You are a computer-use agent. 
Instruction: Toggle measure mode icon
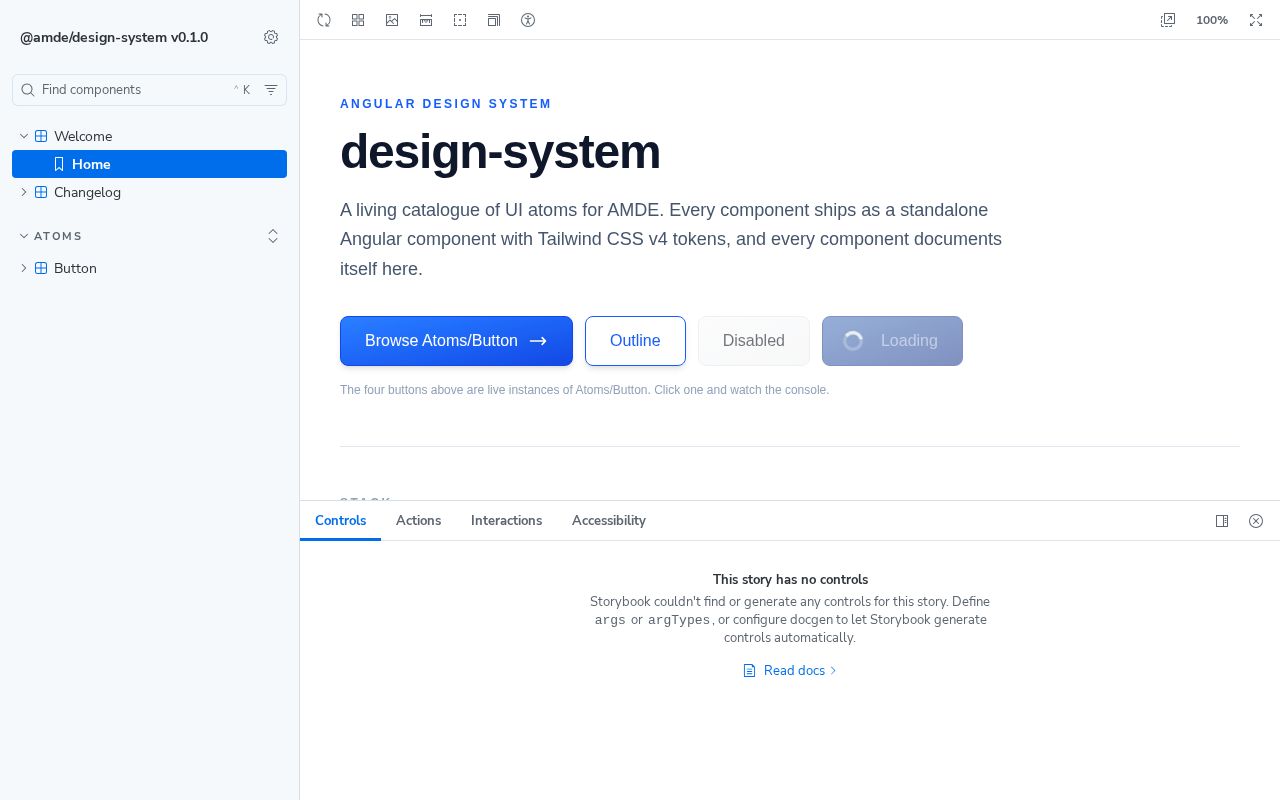point(426,20)
